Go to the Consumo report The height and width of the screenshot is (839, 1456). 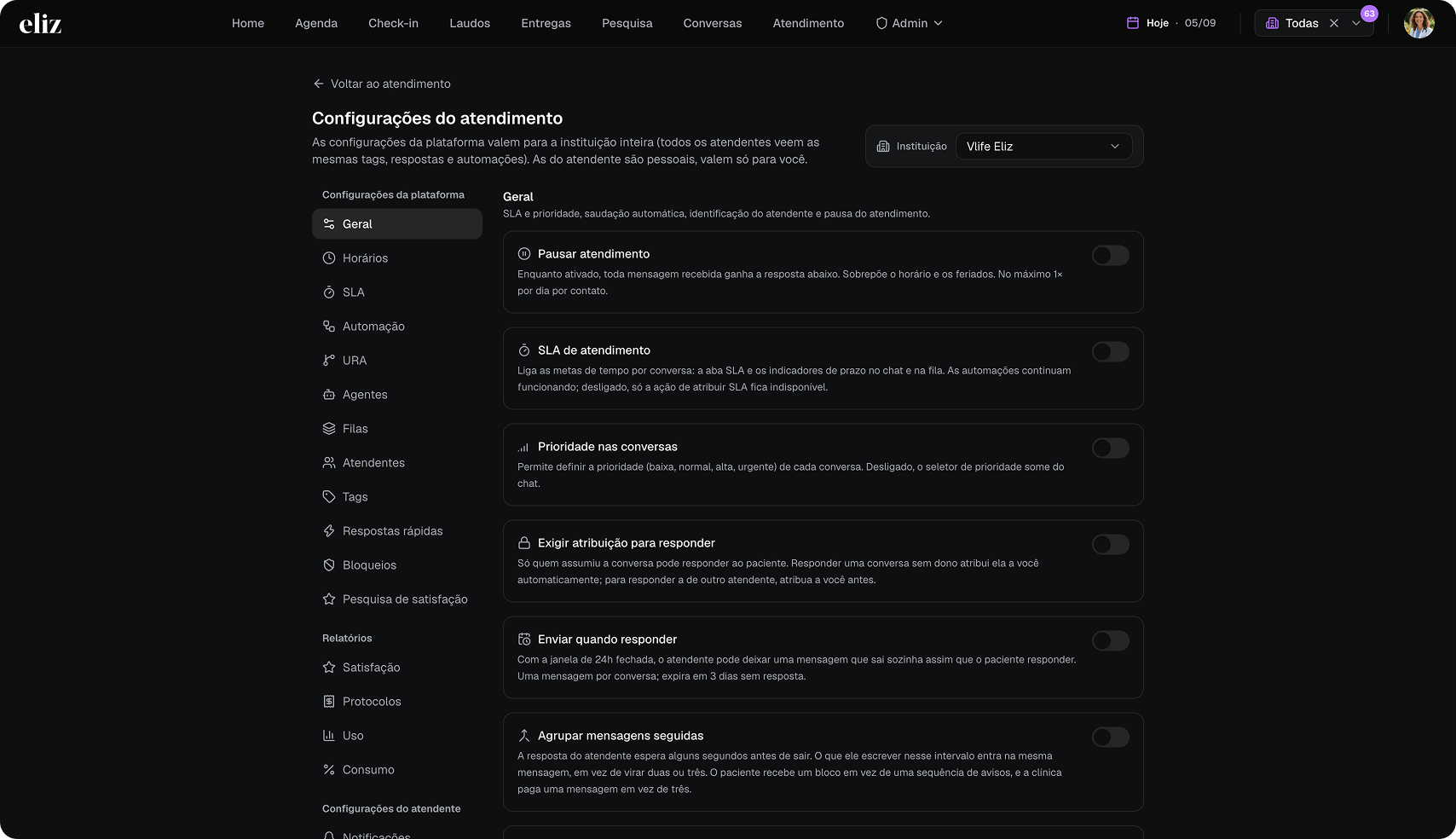[x=397, y=770]
